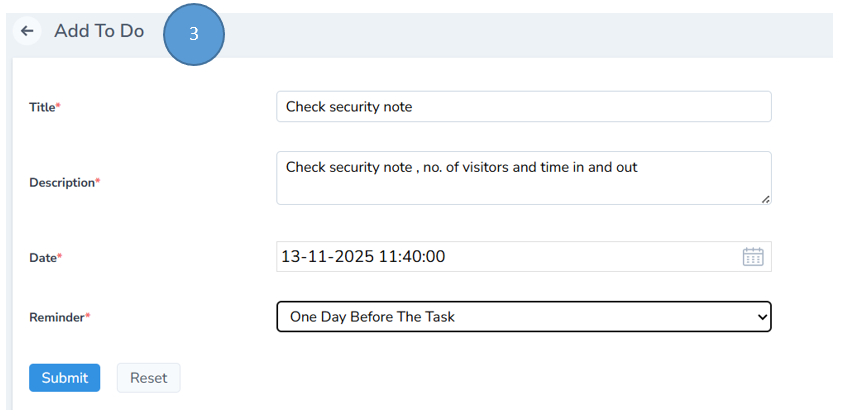
Task: Select the 11:40:00 time portion
Action: (412, 257)
